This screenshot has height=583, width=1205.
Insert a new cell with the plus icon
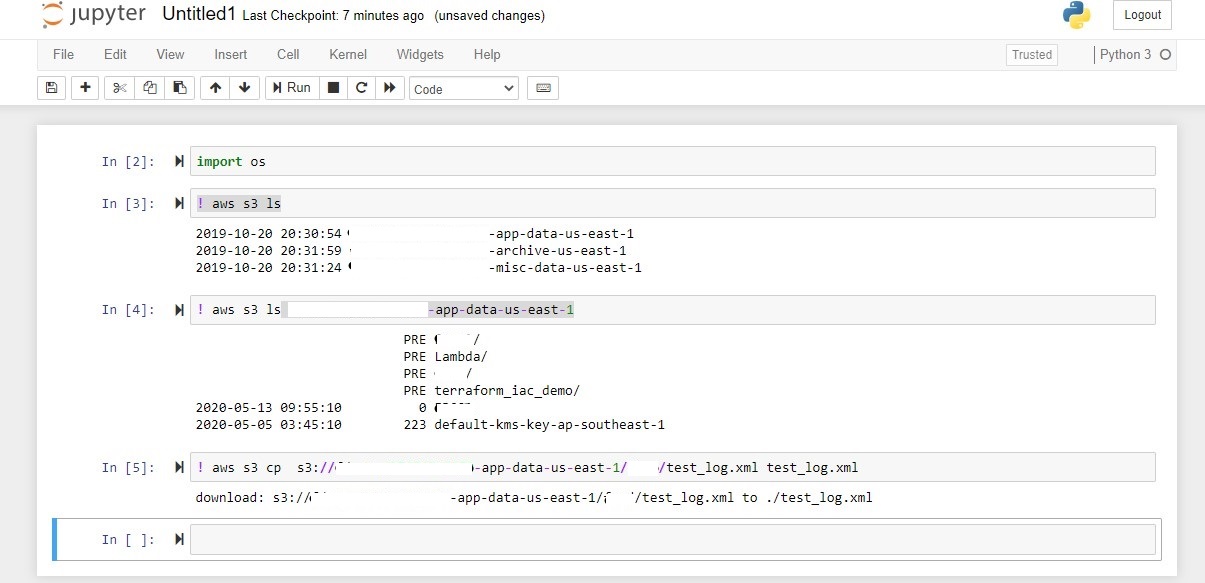tap(85, 88)
